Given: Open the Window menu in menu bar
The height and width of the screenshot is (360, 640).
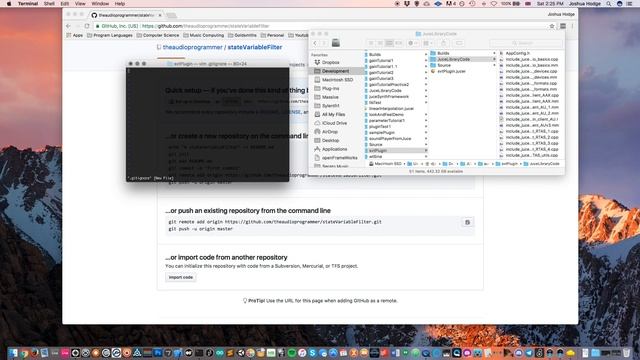Looking at the screenshot, I should coord(100,3).
